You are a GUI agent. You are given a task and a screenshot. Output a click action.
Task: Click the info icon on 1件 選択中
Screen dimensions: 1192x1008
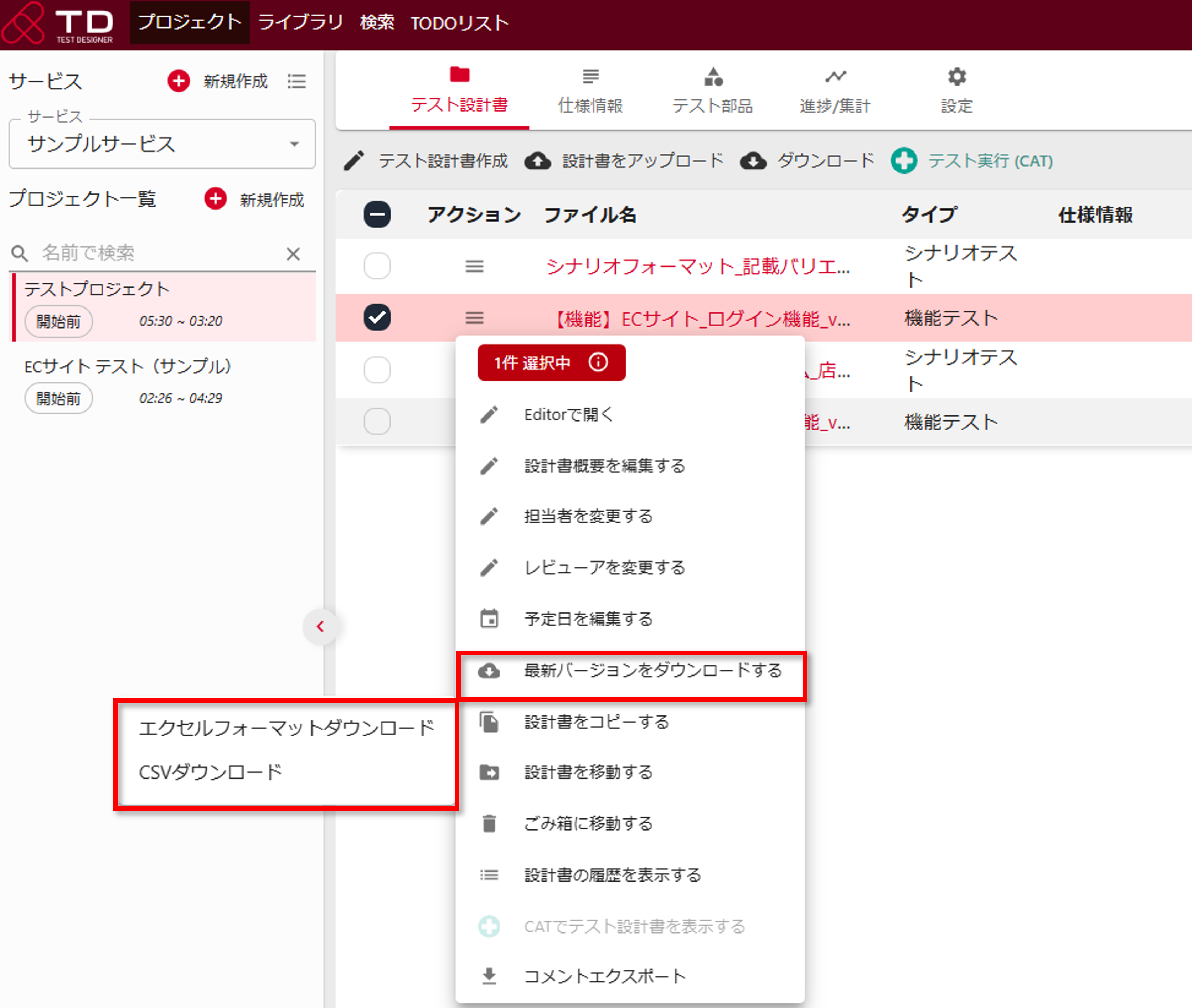[x=598, y=362]
